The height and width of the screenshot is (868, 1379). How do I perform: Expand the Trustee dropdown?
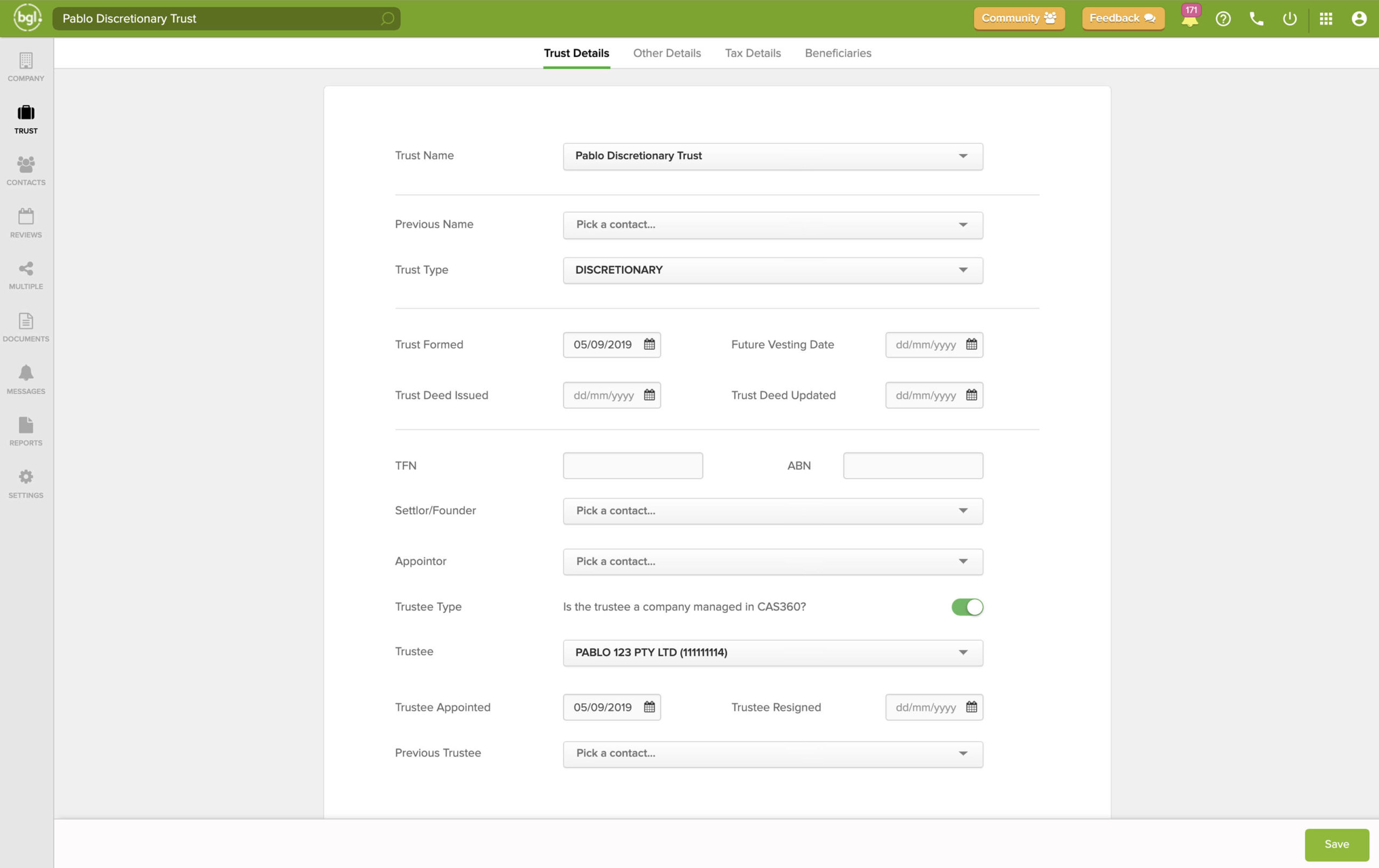point(772,652)
